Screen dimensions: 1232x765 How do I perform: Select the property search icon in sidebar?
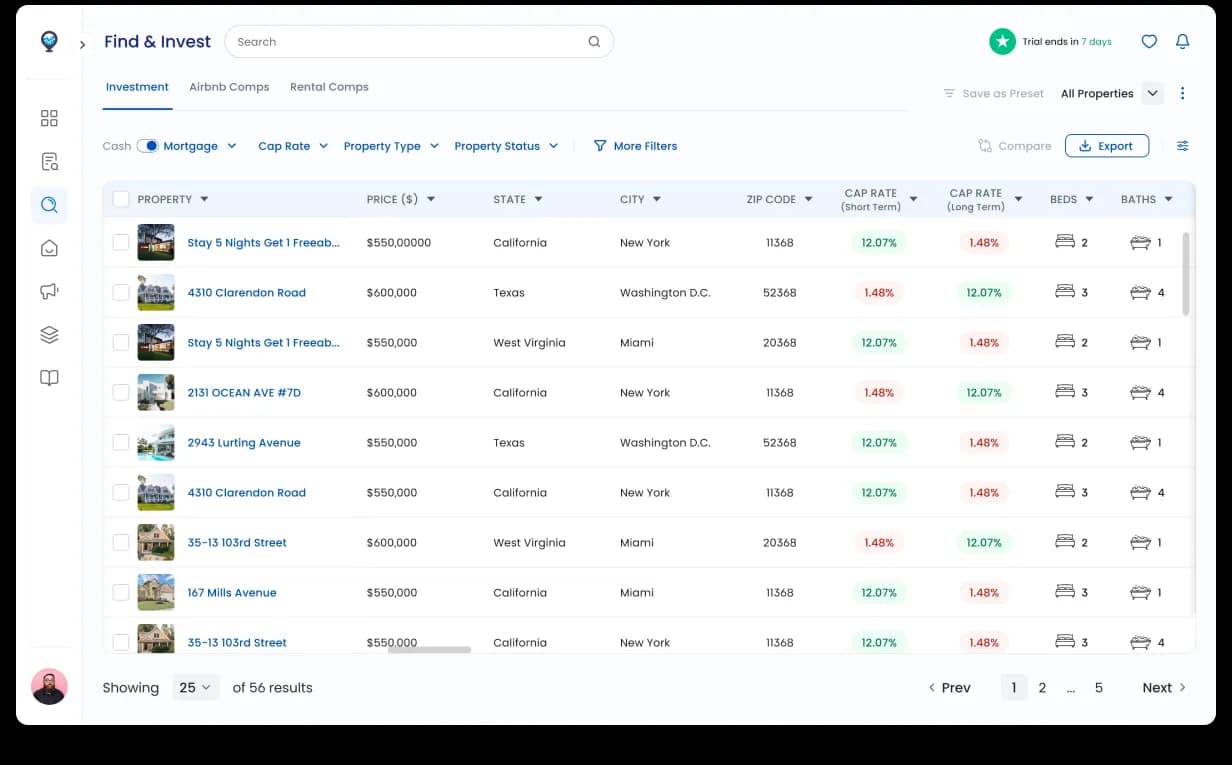pyautogui.click(x=49, y=205)
